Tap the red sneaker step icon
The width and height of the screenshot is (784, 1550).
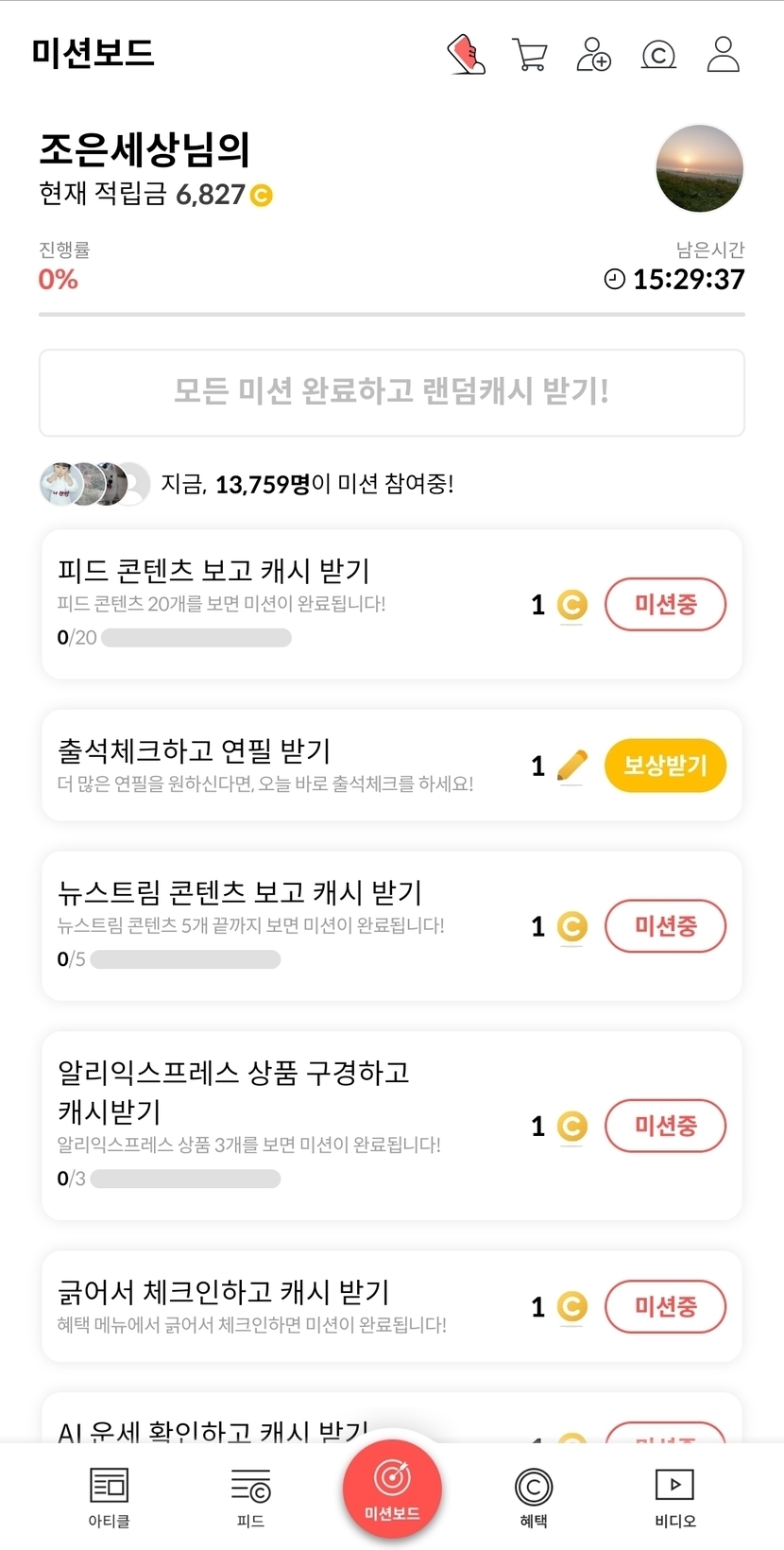pyautogui.click(x=466, y=55)
